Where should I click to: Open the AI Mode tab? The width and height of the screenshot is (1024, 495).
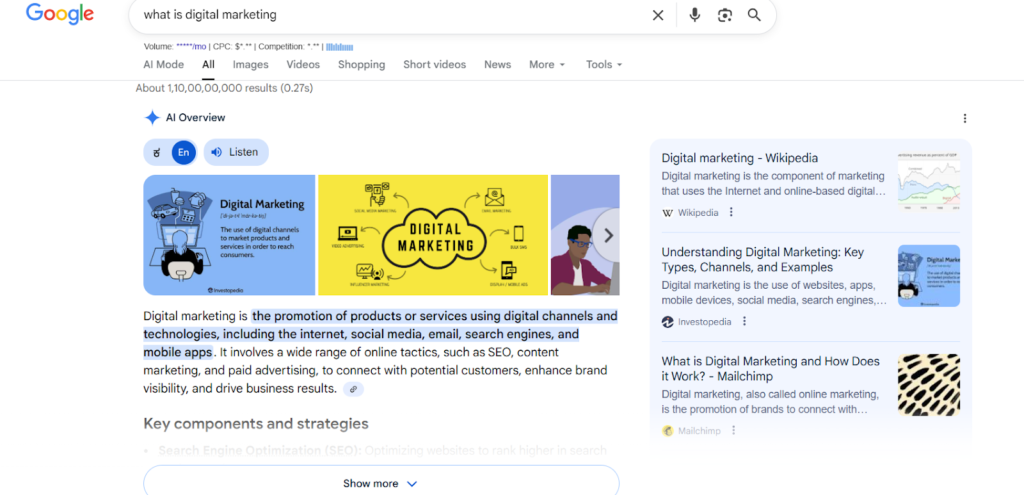click(x=163, y=65)
